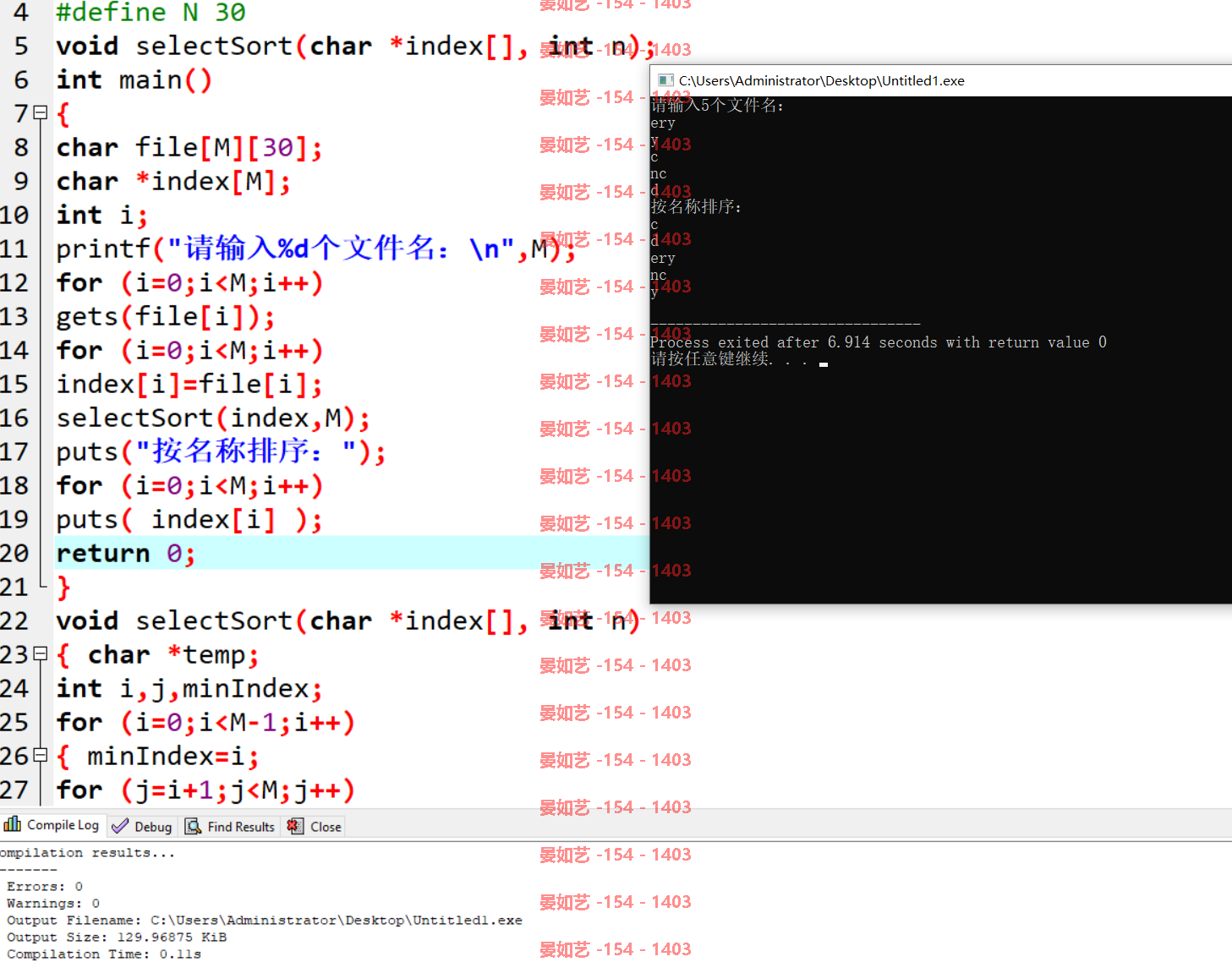Click the console line '按名称排序:'

[696, 207]
